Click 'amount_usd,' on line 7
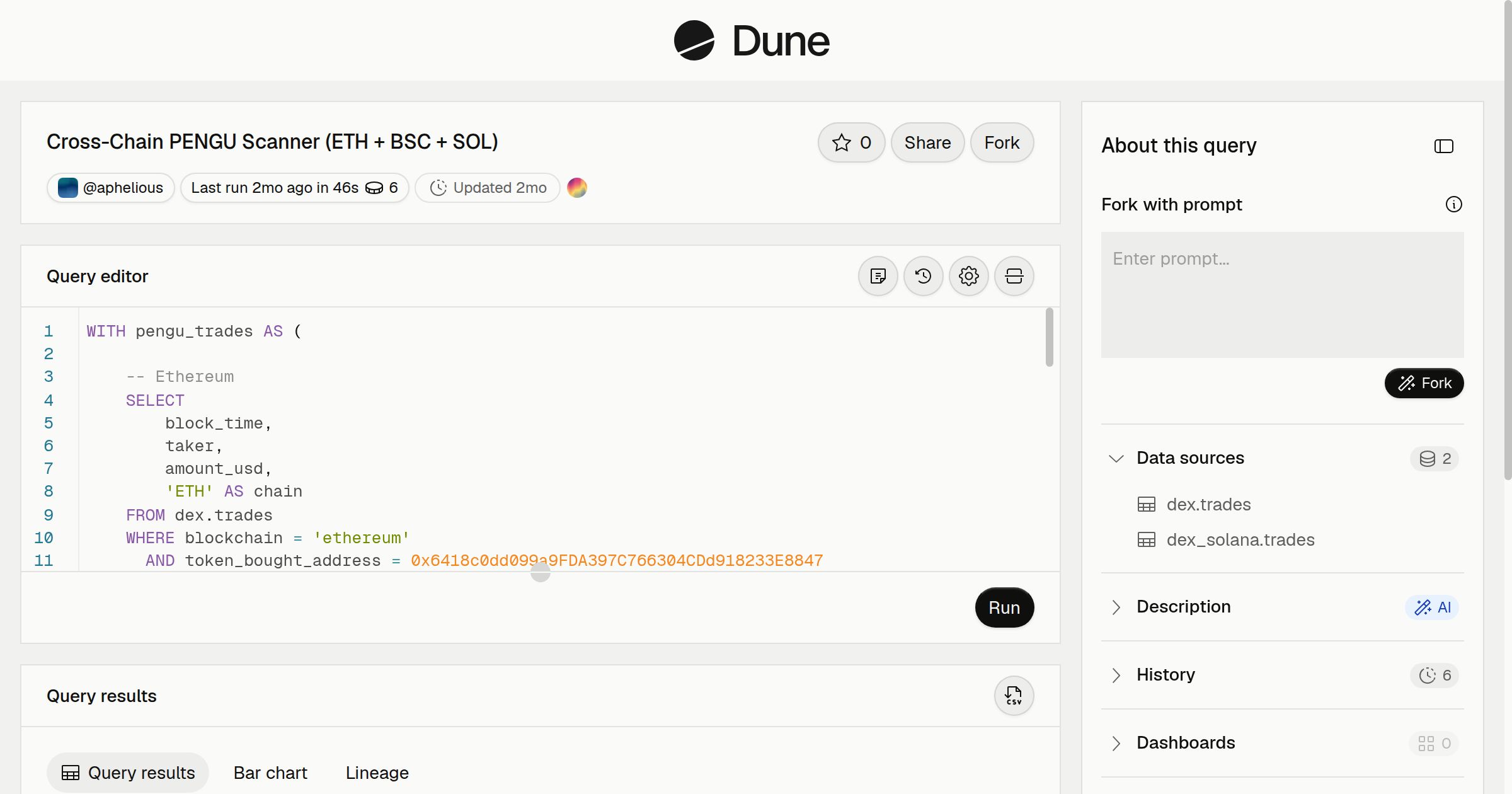 point(218,469)
